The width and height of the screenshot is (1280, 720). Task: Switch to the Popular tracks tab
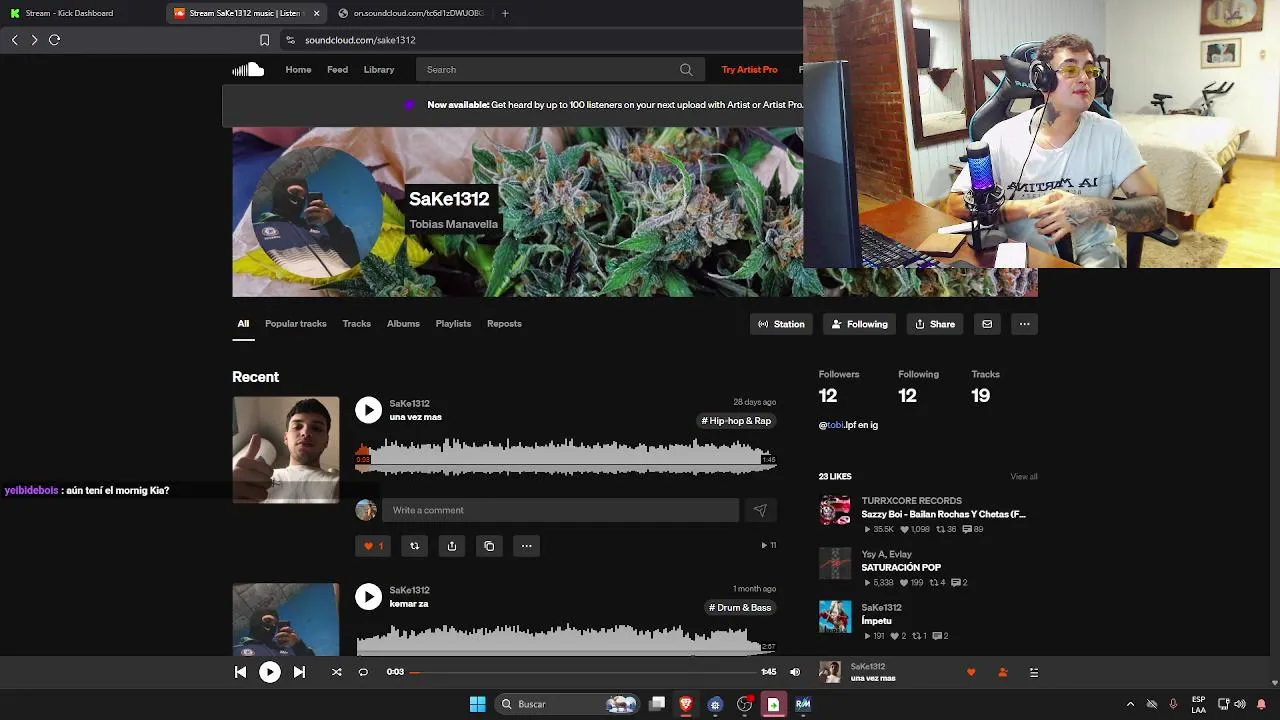[296, 324]
